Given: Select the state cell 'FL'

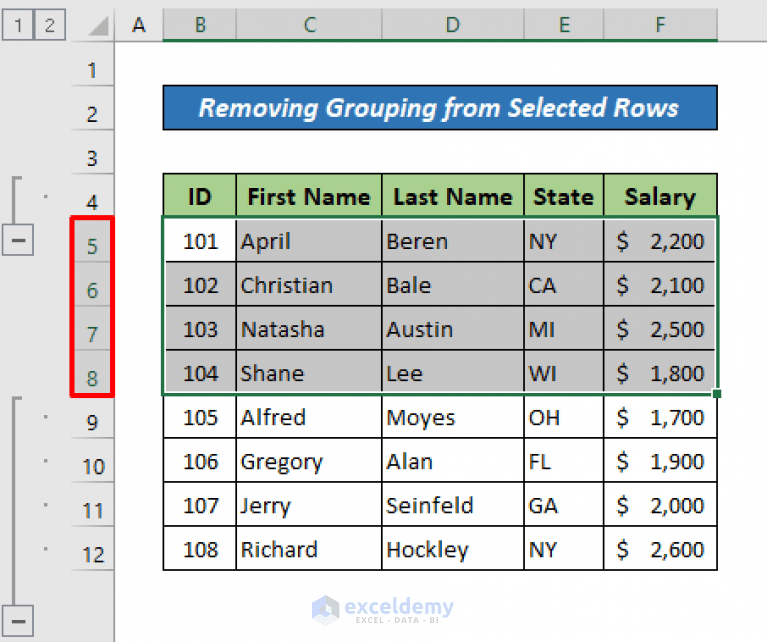Looking at the screenshot, I should pos(564,460).
